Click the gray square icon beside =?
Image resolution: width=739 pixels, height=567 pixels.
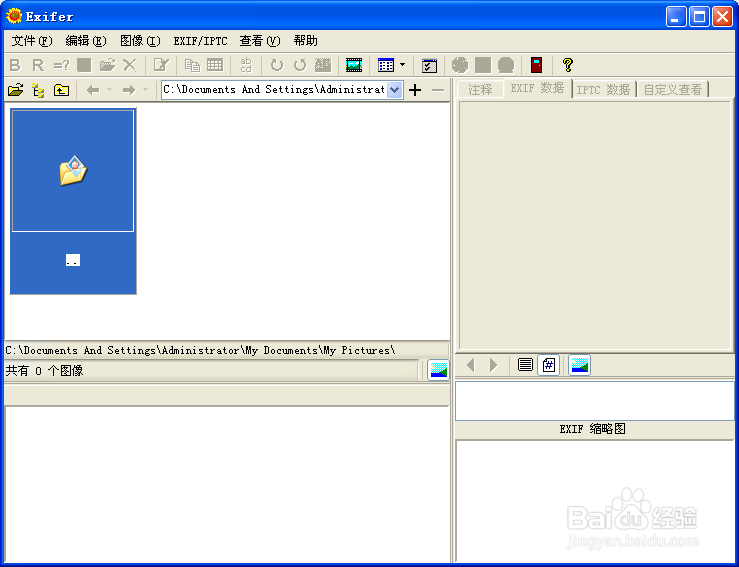[84, 65]
